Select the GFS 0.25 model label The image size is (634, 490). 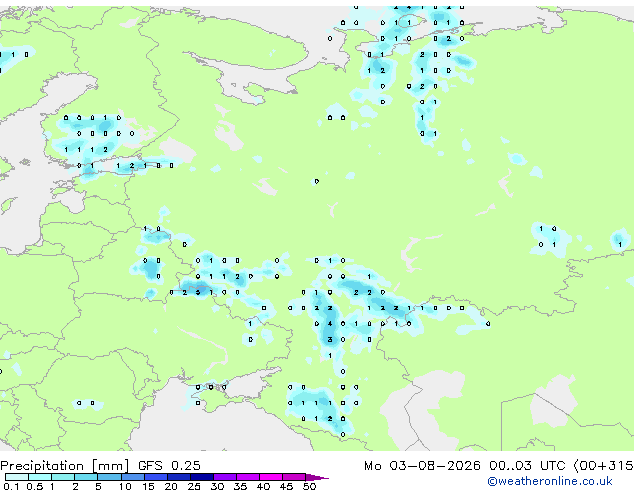[169, 466]
